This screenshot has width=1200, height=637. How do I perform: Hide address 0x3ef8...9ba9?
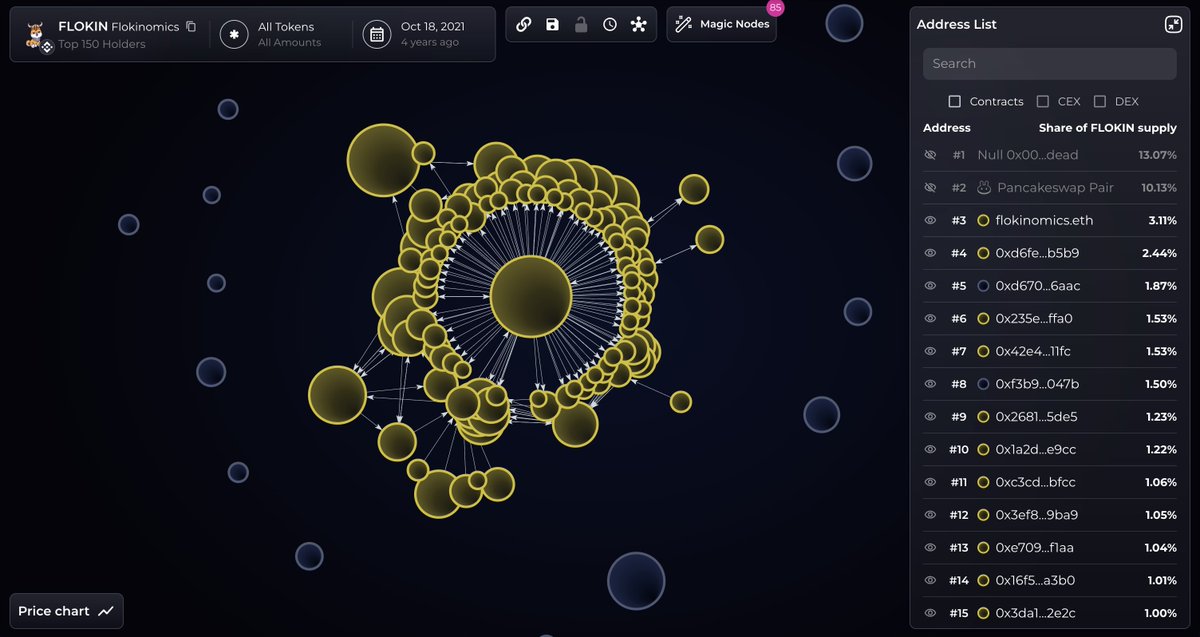(x=930, y=515)
